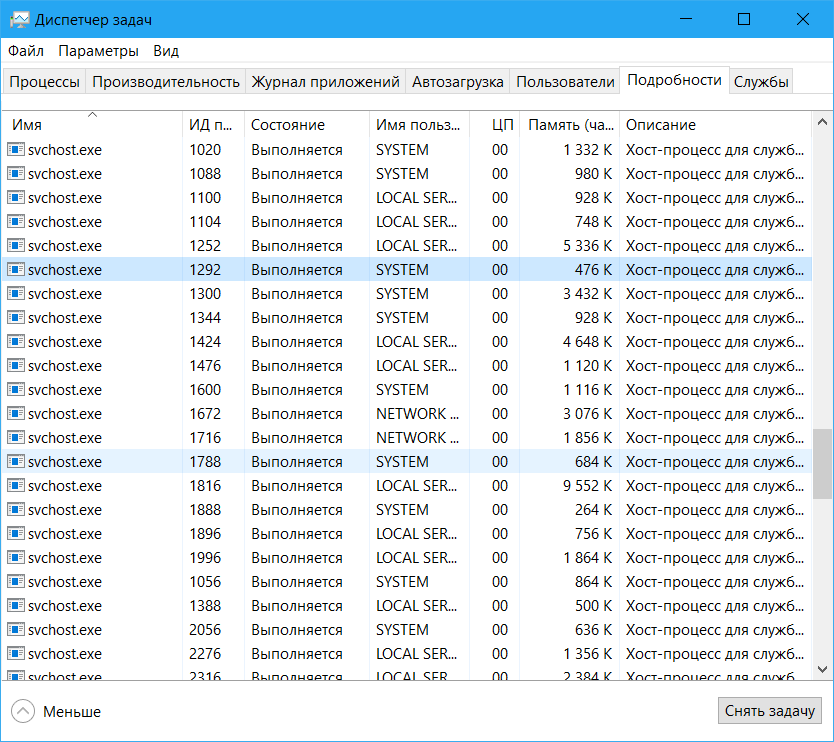The width and height of the screenshot is (834, 742).
Task: Click the svchost.exe icon with PID 1292
Action: pos(15,270)
